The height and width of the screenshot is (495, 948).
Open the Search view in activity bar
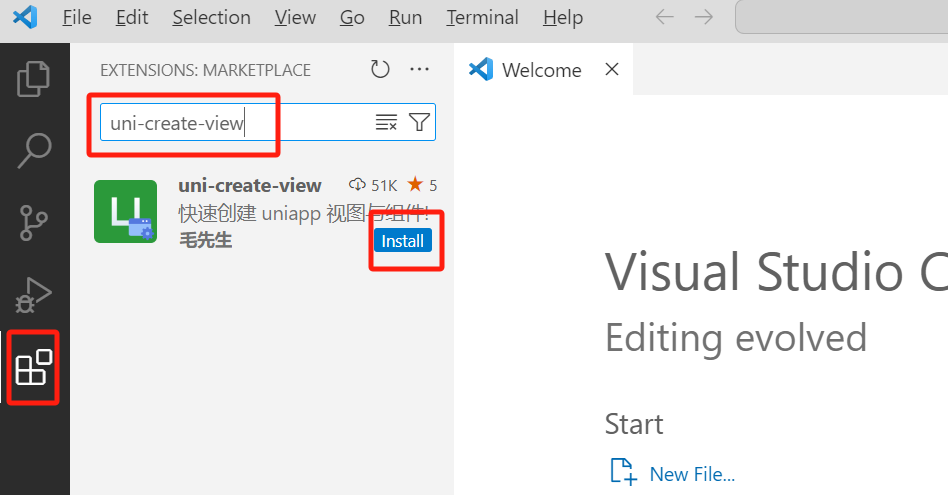click(34, 150)
